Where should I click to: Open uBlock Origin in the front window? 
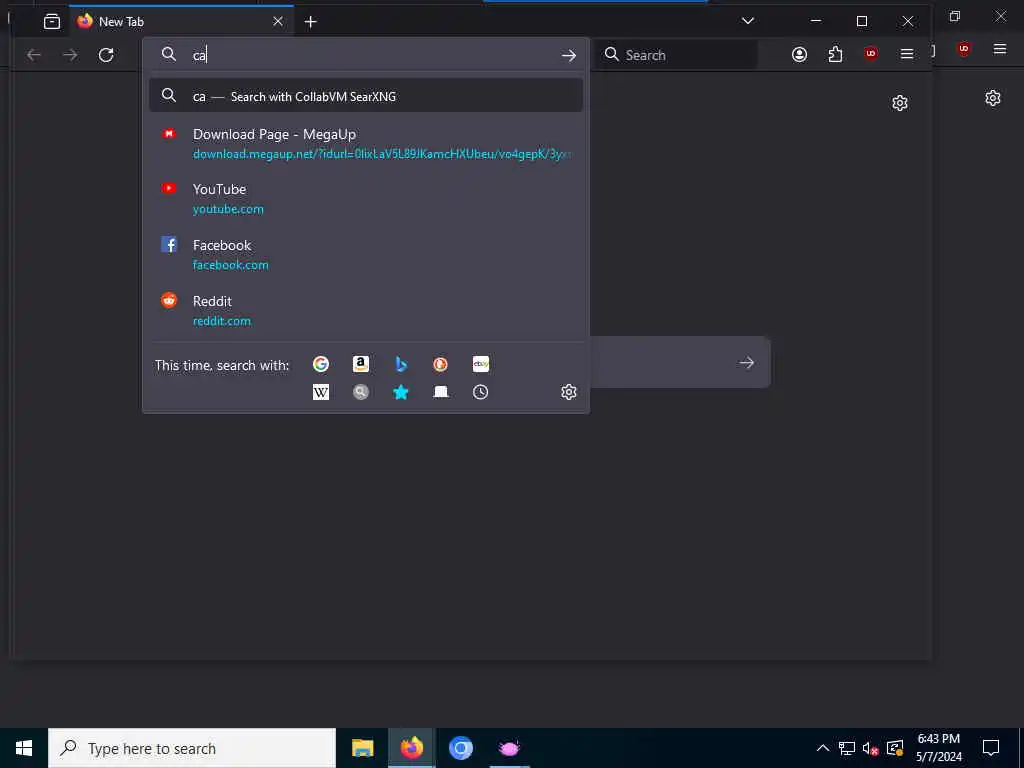pyautogui.click(x=871, y=55)
